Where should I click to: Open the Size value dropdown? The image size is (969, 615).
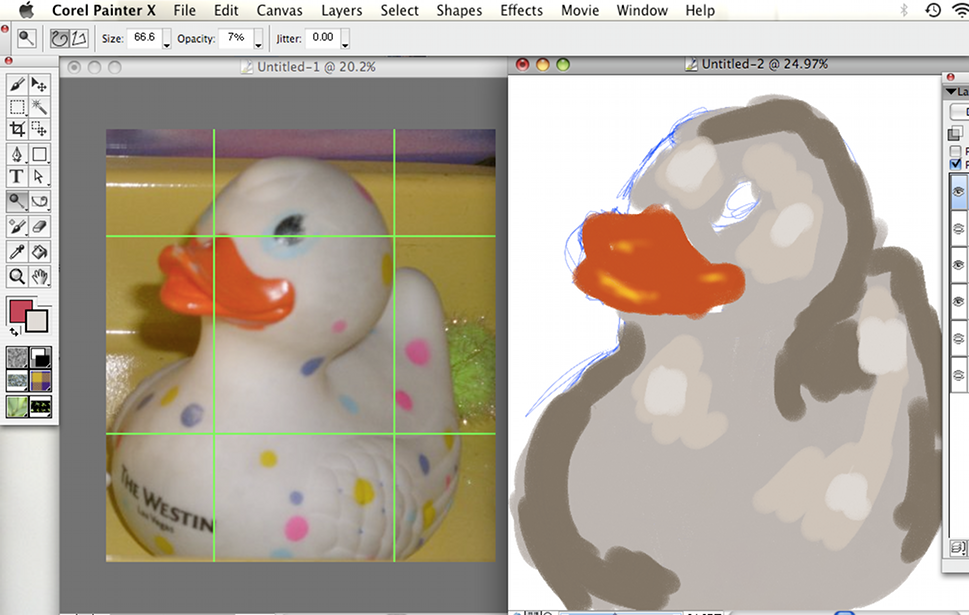point(167,40)
